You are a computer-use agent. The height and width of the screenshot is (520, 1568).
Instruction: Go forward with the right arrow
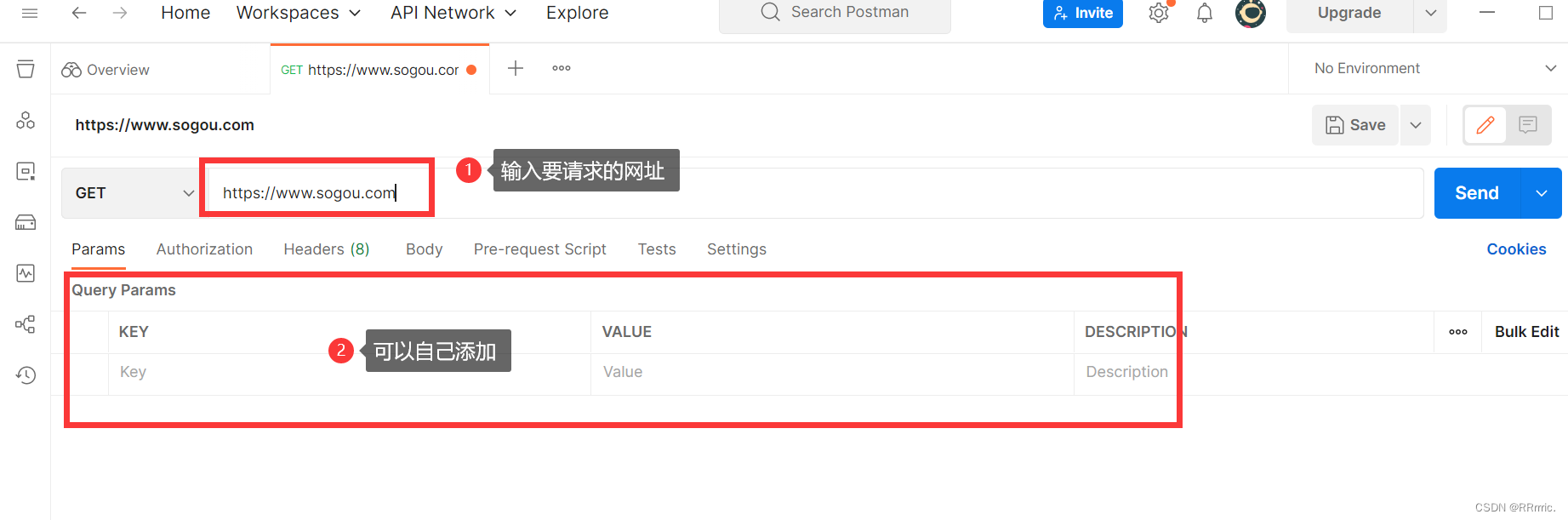[120, 13]
